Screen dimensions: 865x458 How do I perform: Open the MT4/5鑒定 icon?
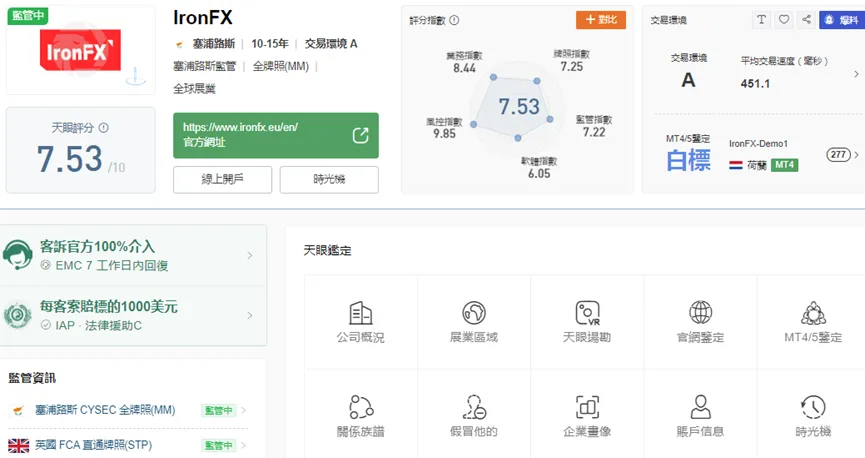(813, 313)
